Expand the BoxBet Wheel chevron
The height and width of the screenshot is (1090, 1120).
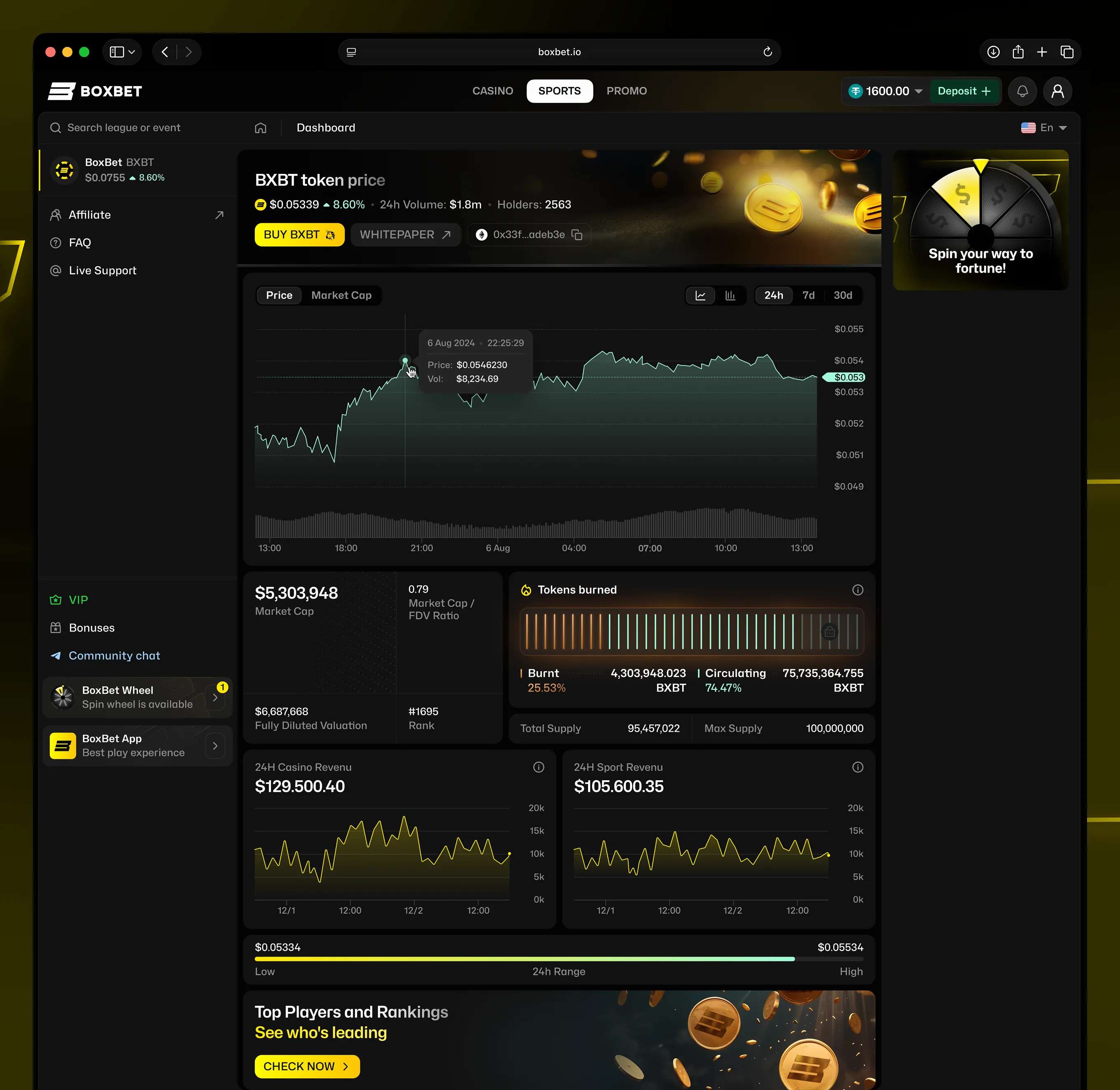pos(215,697)
